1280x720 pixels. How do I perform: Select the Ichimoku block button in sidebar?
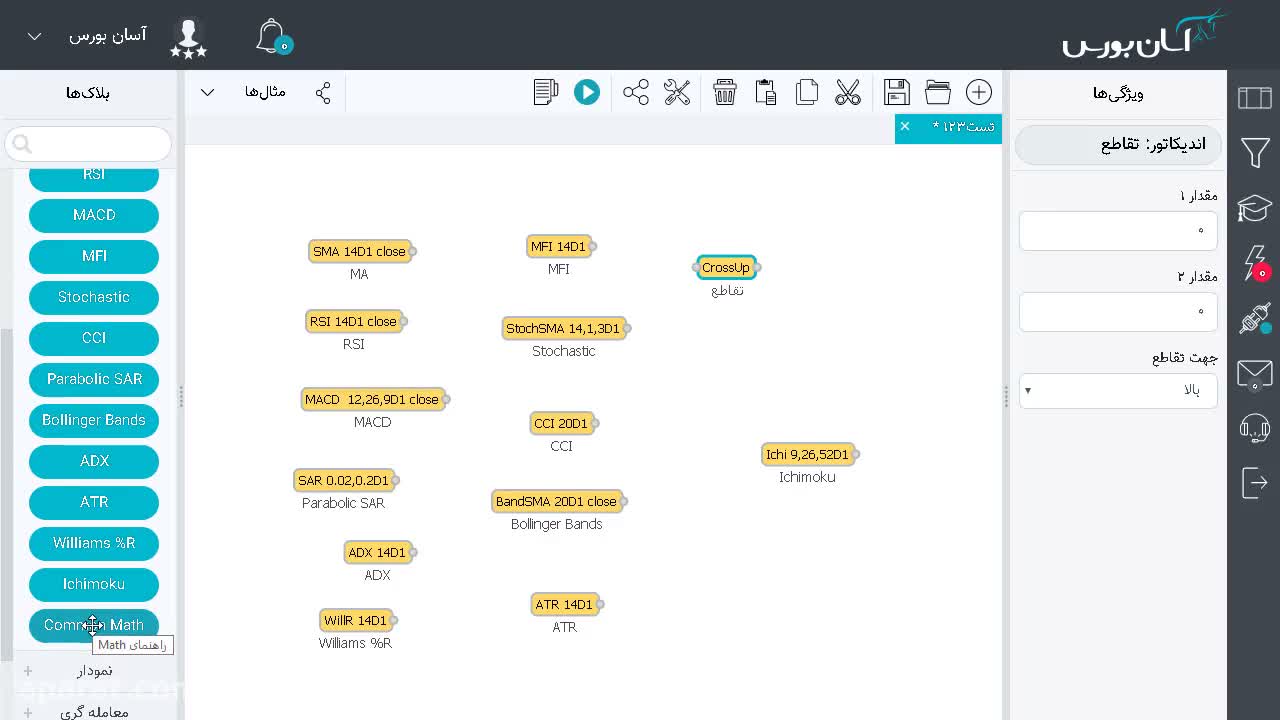click(x=94, y=584)
